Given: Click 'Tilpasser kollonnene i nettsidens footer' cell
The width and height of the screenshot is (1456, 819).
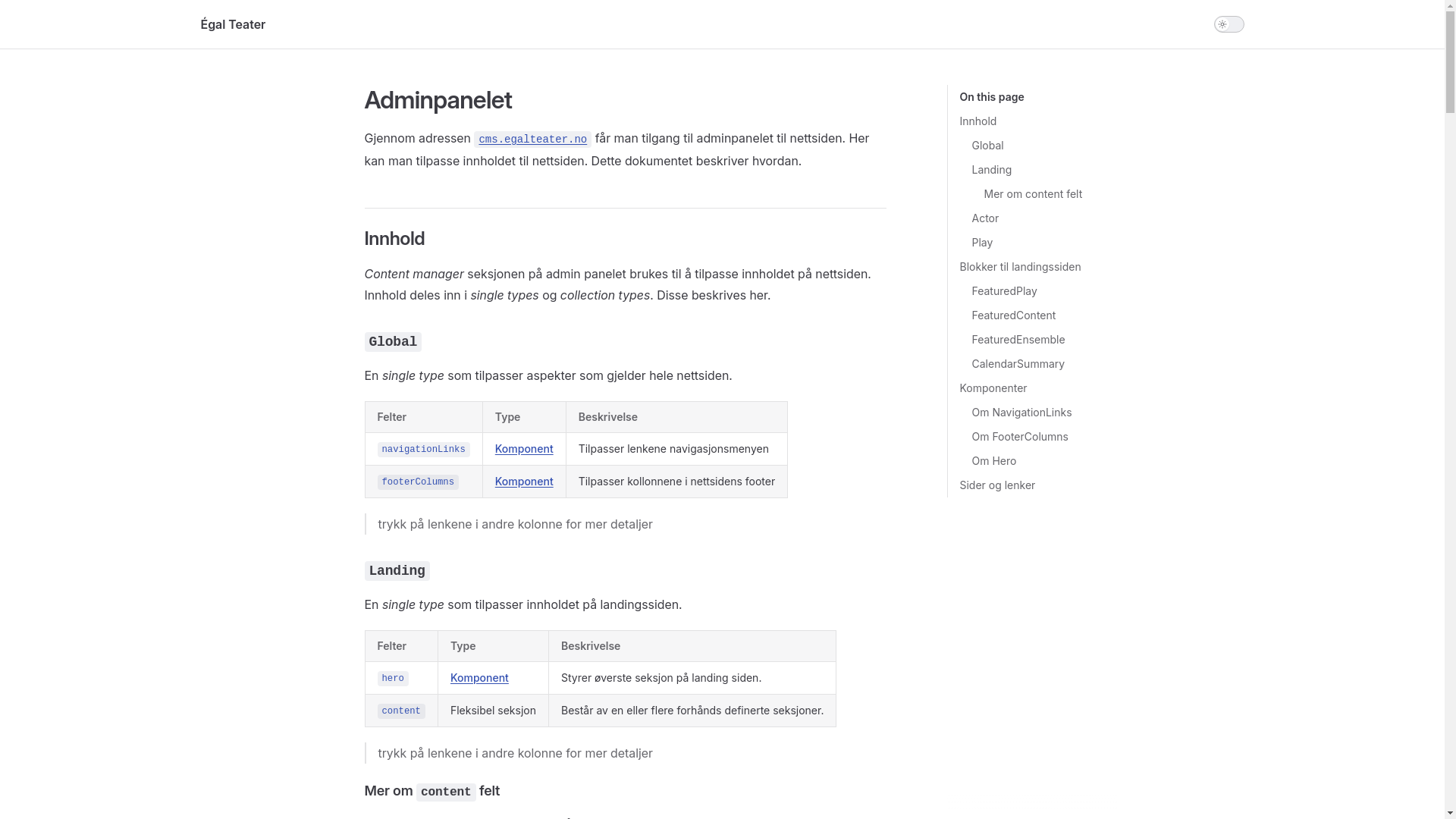Looking at the screenshot, I should click(x=676, y=482).
